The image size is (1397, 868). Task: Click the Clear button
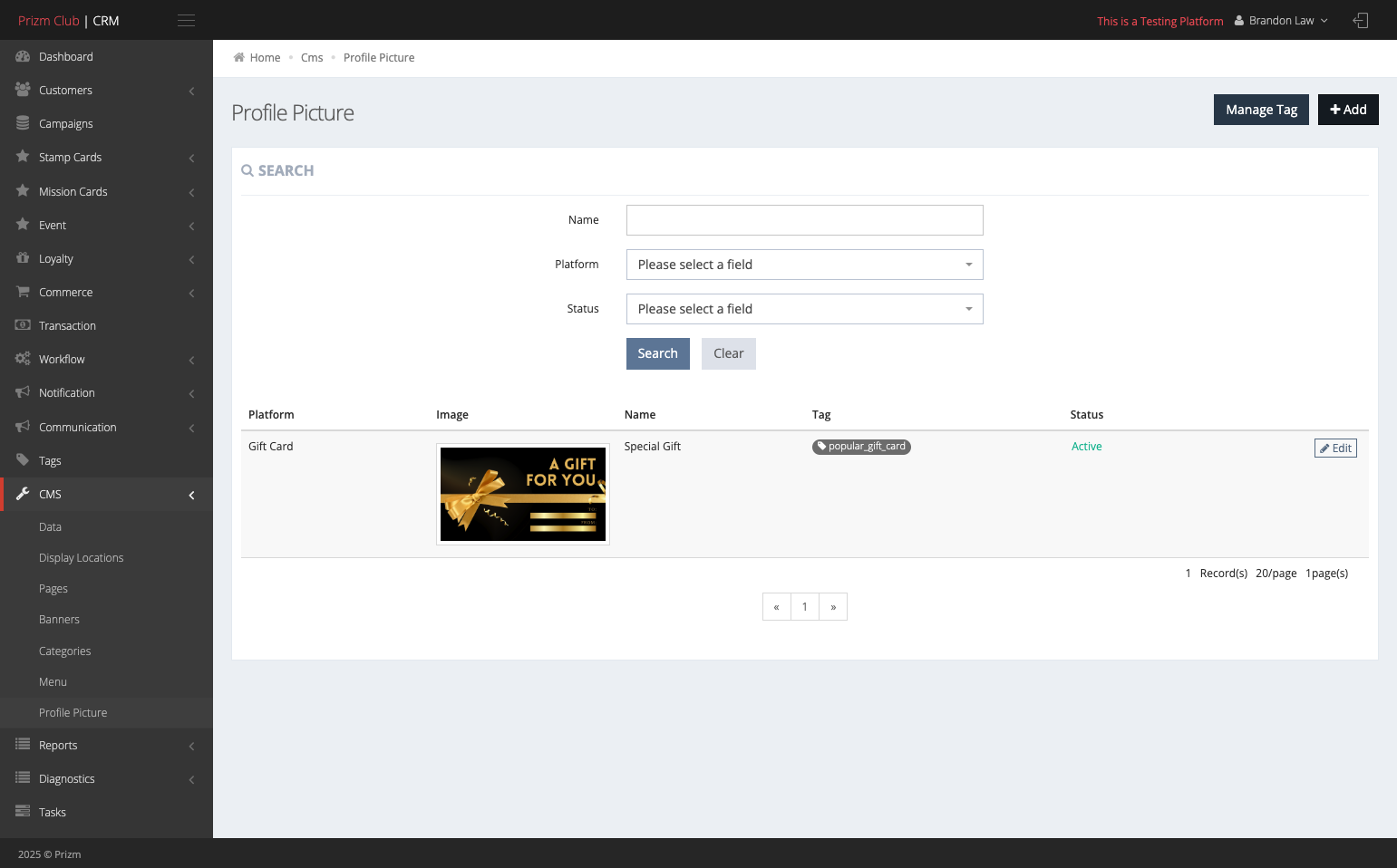pyautogui.click(x=729, y=353)
